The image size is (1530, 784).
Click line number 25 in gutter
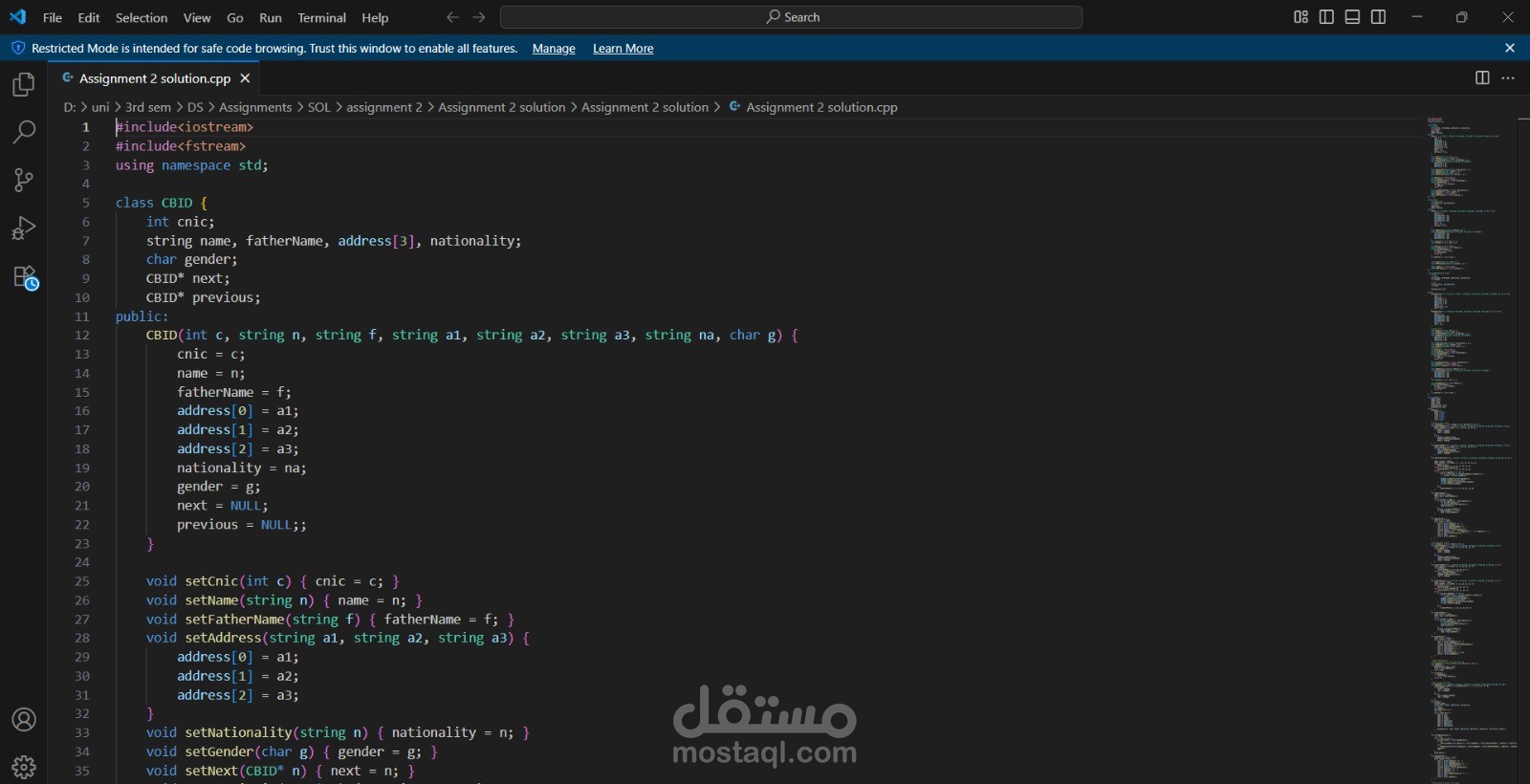(x=82, y=581)
